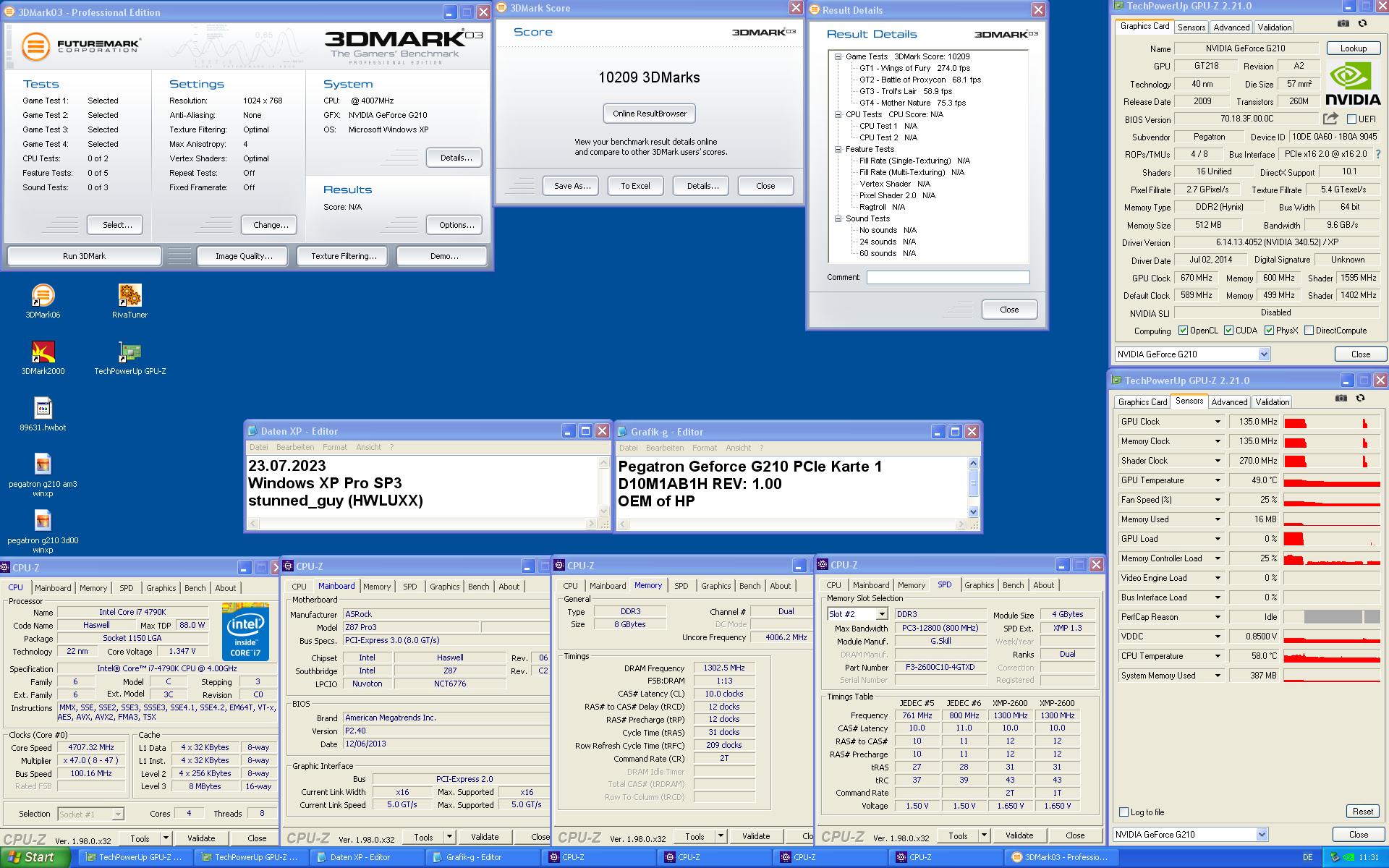
Task: Click the Bus Interface question mark icon
Action: 1377,154
